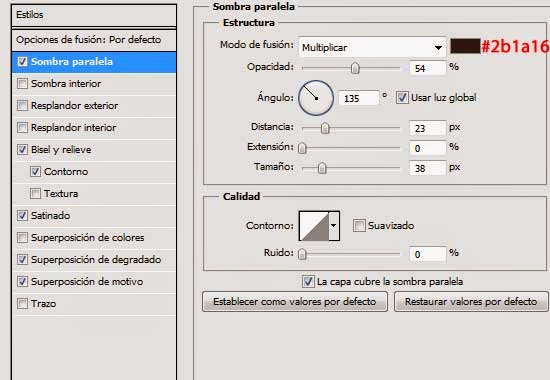This screenshot has width=550, height=380.
Task: Open the Resplandor interior settings row
Action: [x=94, y=128]
